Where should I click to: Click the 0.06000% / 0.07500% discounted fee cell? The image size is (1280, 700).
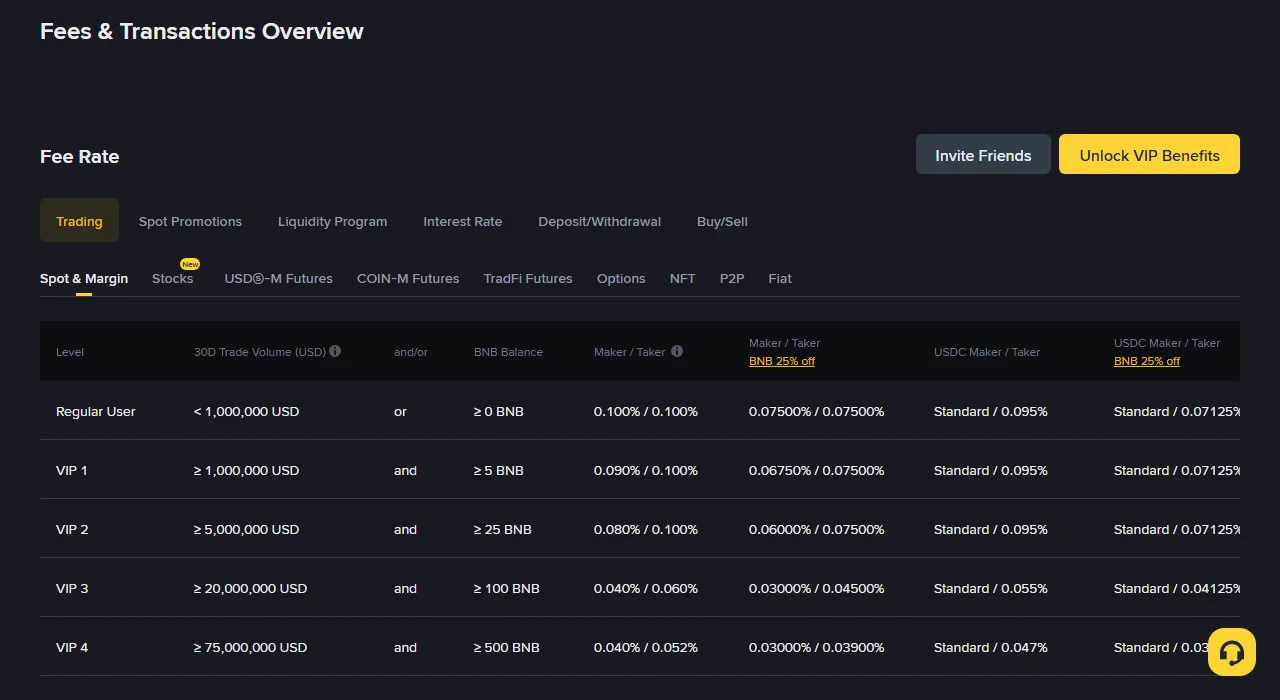817,529
